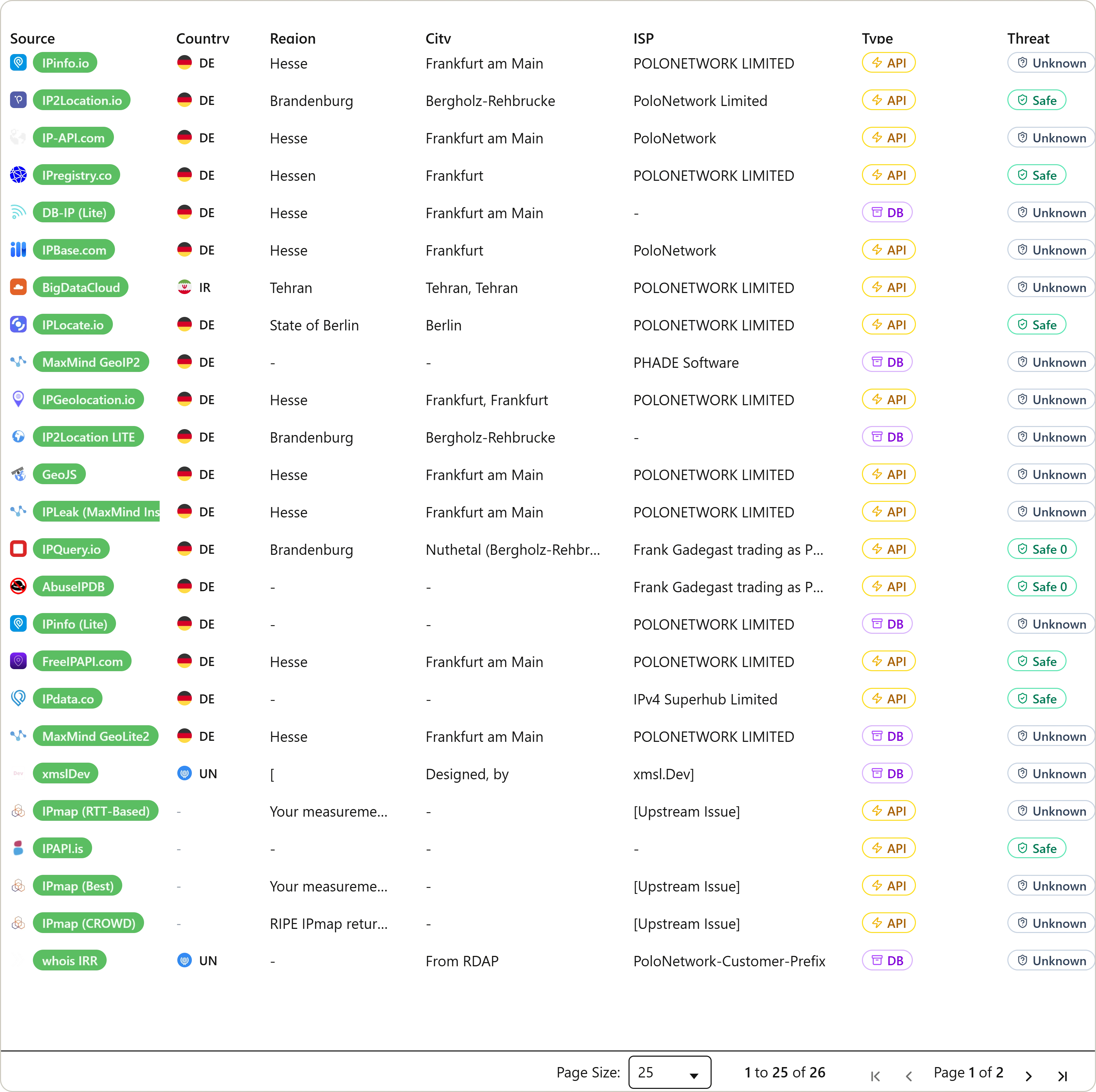The image size is (1096, 1092).
Task: Open the whois IRR source badge
Action: 70,960
